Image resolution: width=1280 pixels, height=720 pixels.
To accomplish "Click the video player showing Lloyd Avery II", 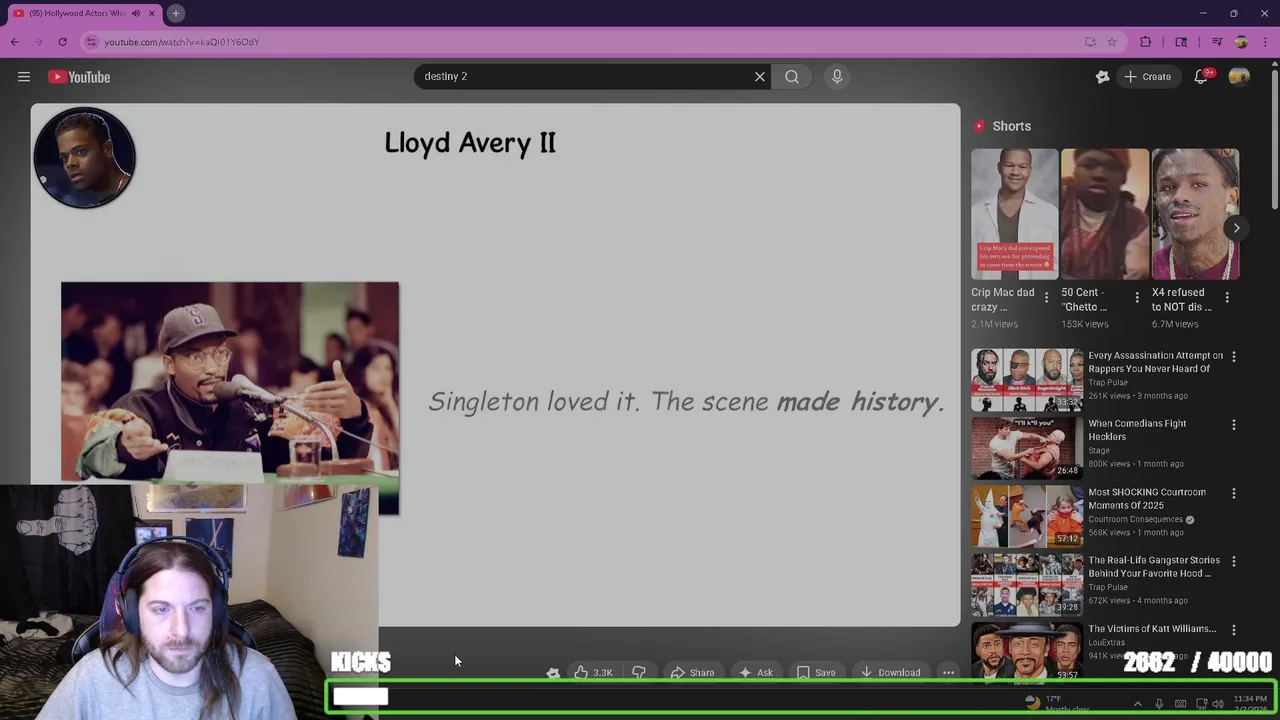I will (495, 365).
